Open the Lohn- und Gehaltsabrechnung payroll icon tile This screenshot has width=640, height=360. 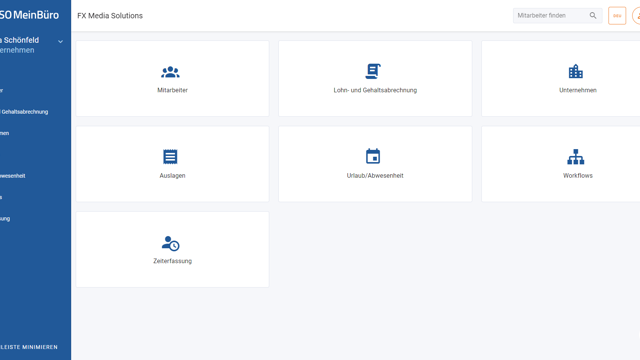pyautogui.click(x=375, y=78)
